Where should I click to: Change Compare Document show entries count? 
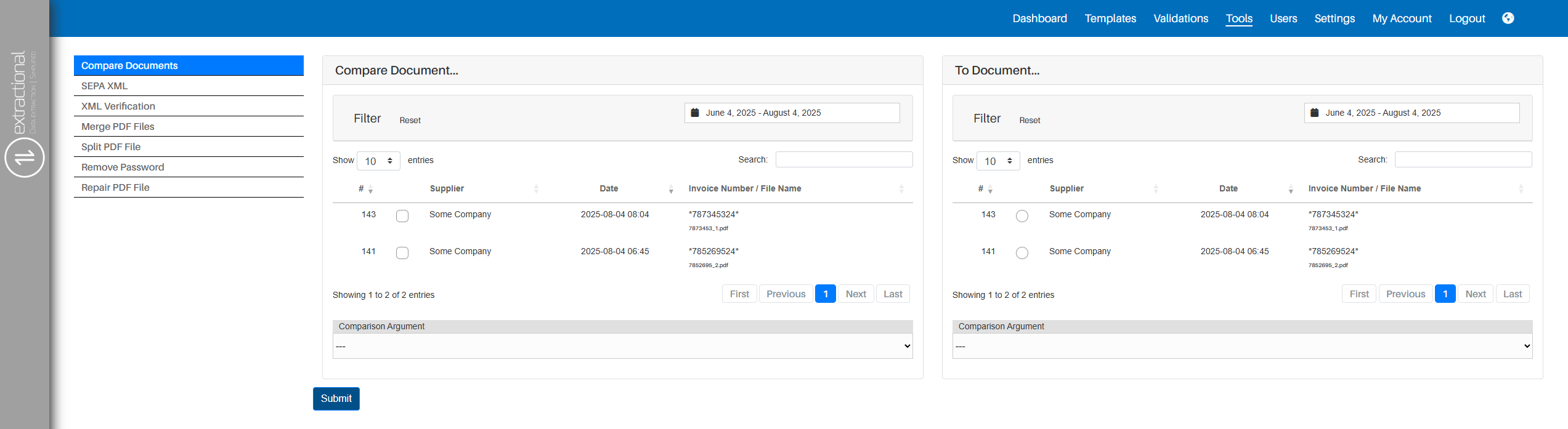pyautogui.click(x=378, y=161)
